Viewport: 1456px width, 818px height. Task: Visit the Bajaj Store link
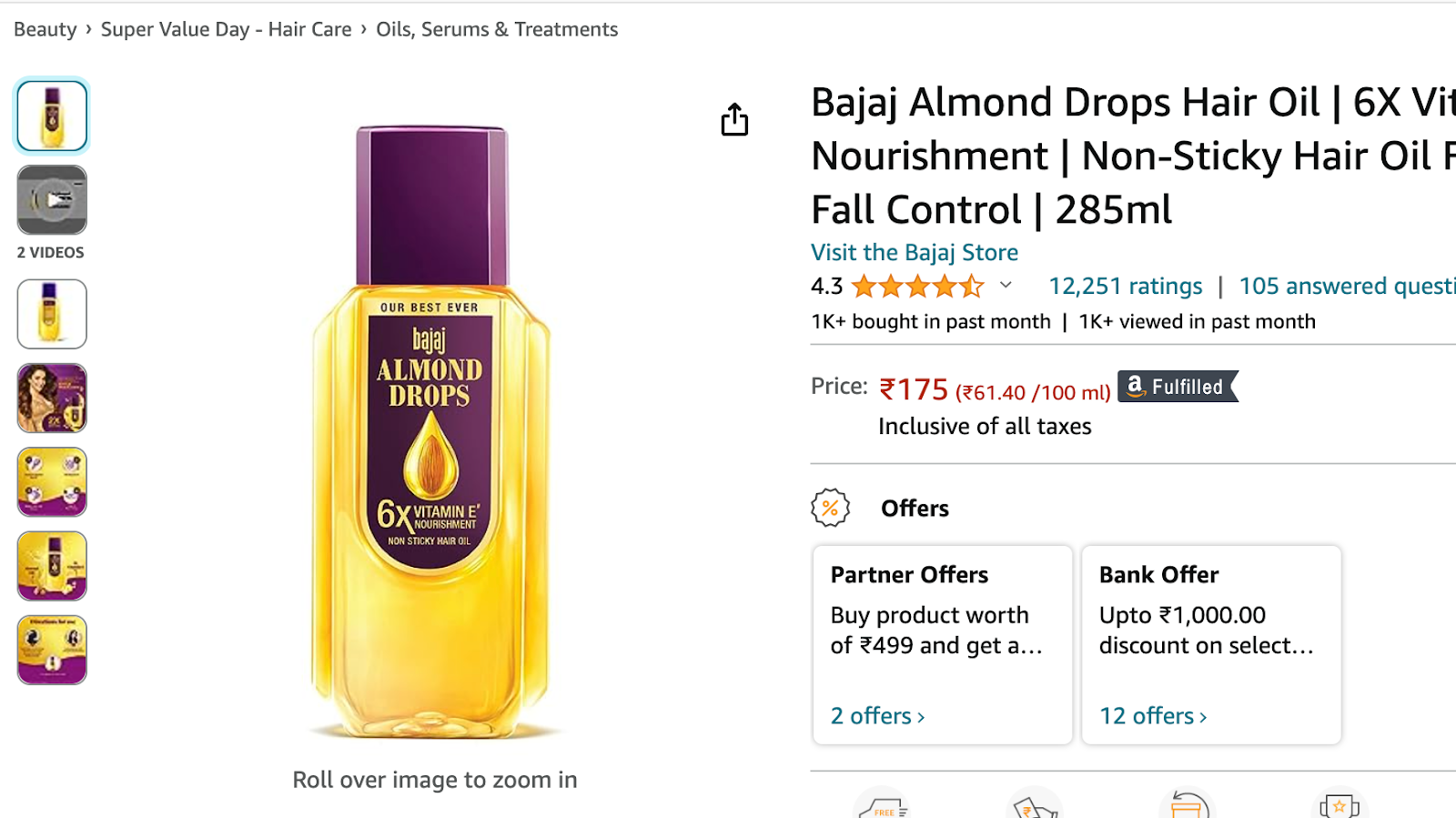pos(915,252)
